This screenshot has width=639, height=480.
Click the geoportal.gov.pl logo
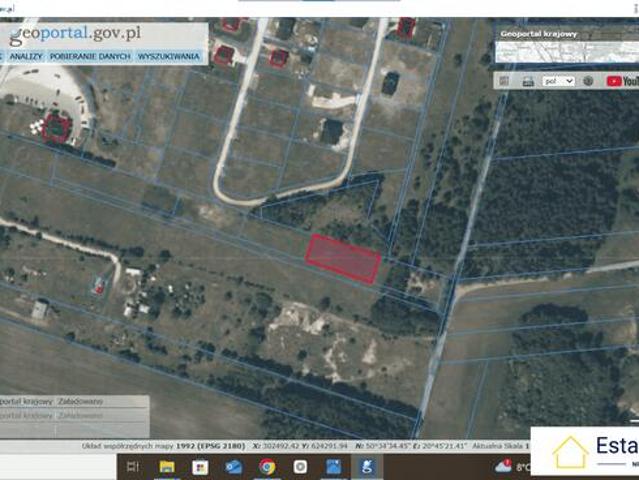pyautogui.click(x=75, y=34)
